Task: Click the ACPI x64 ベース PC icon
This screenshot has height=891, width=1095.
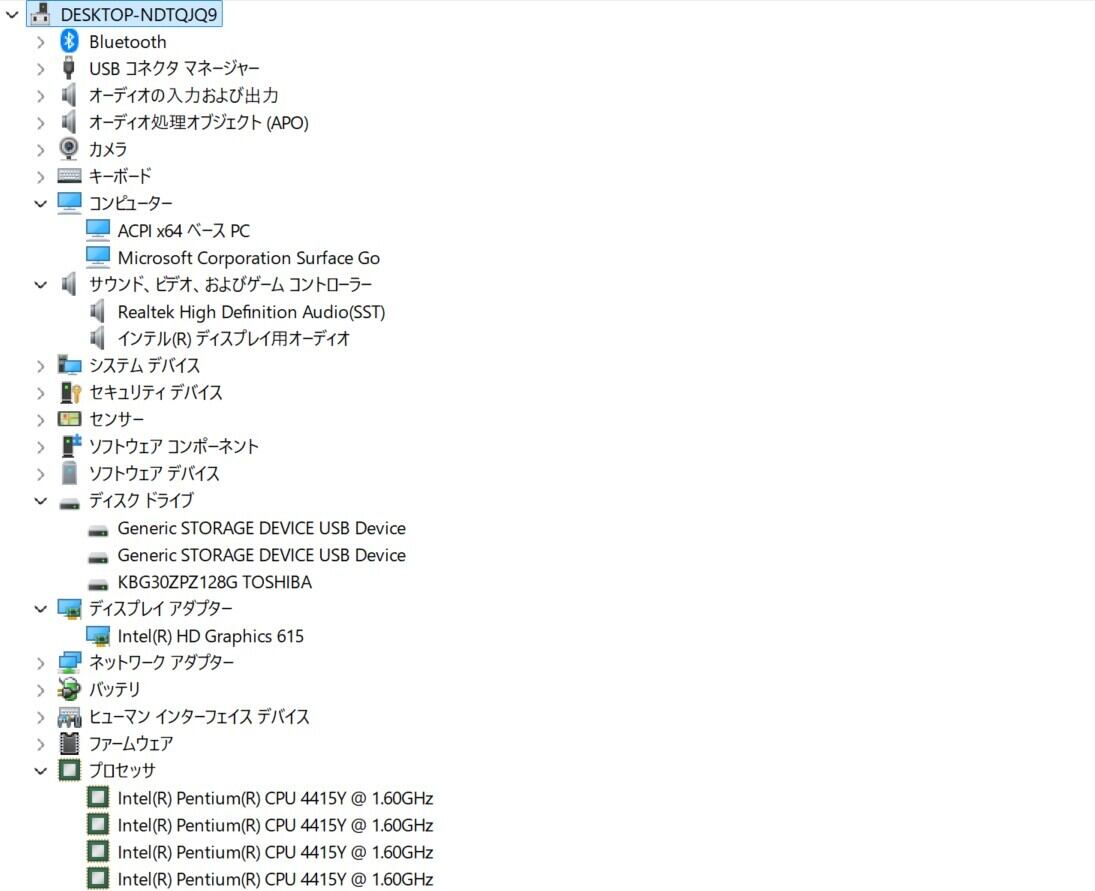Action: tap(98, 230)
